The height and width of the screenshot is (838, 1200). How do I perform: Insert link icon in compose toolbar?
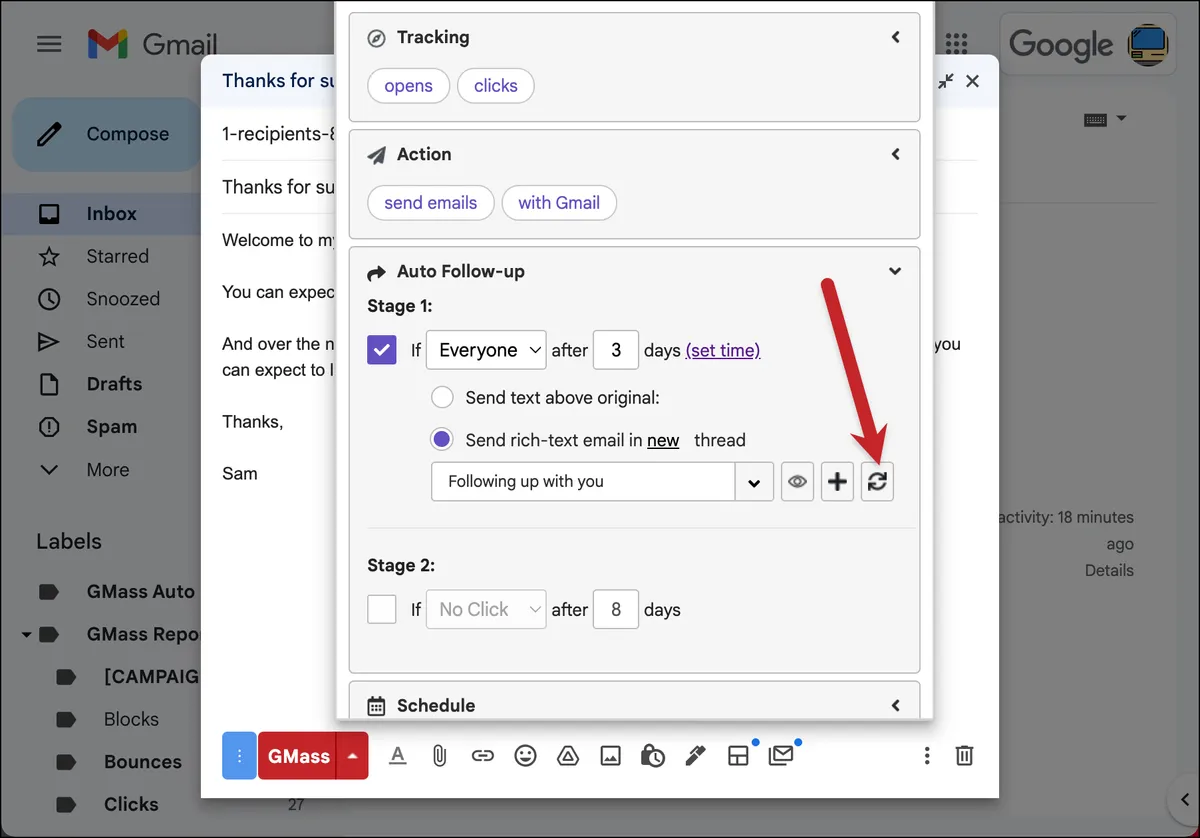(483, 756)
